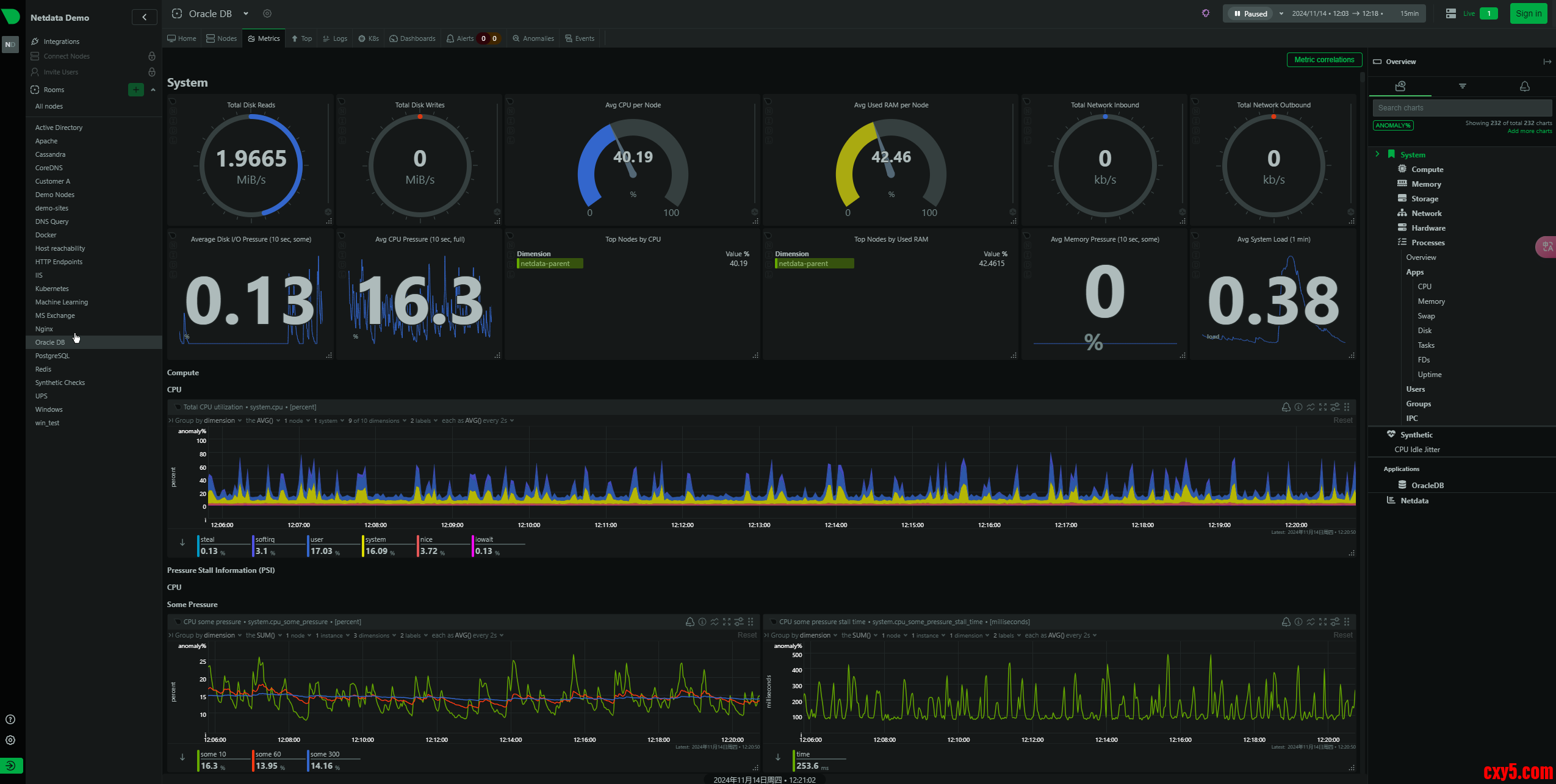Click the purple lightbulb insights icon
Screen dimensions: 1556x784
(1206, 13)
